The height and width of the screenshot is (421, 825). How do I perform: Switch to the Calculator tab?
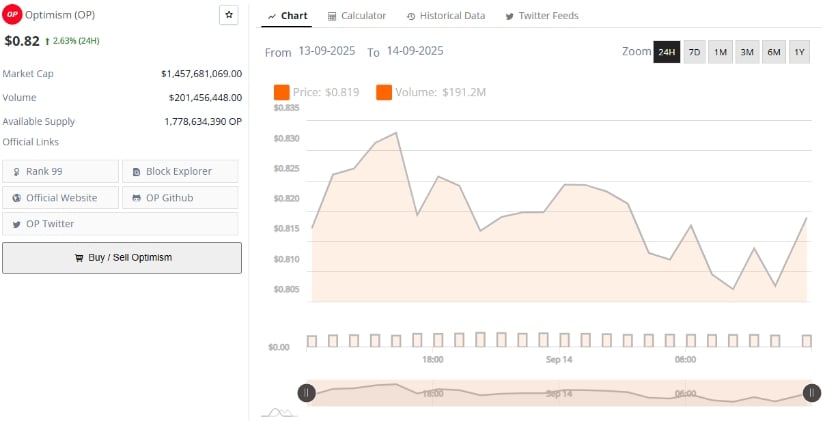357,16
